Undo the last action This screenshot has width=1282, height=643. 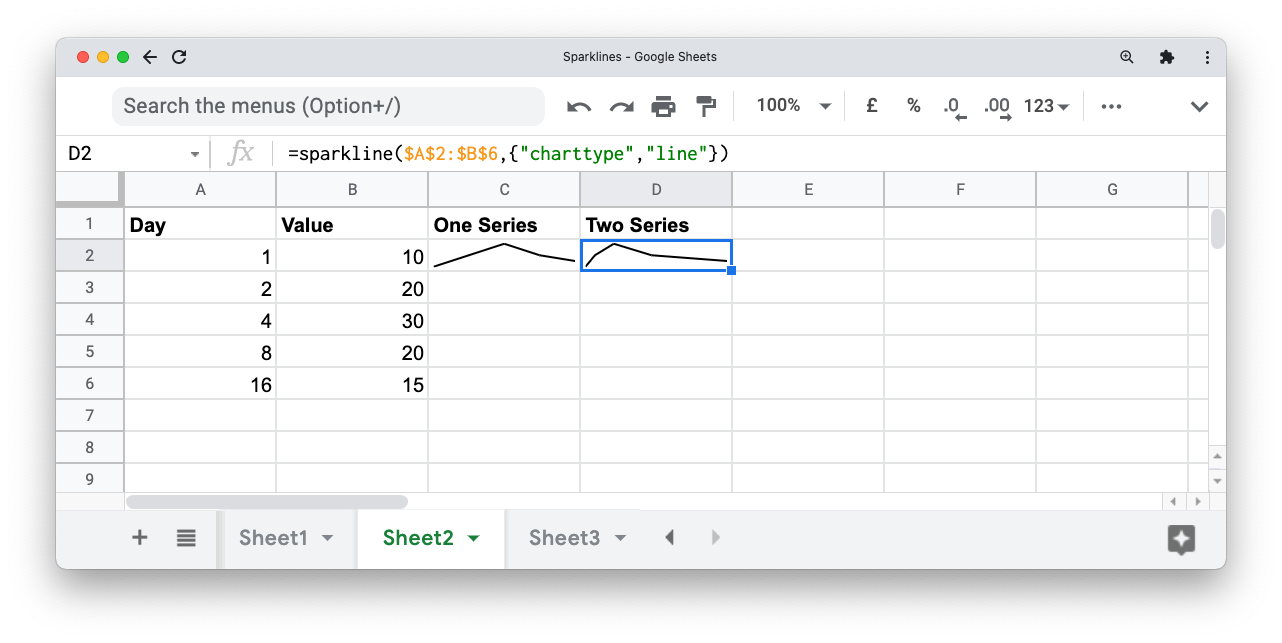pyautogui.click(x=579, y=105)
